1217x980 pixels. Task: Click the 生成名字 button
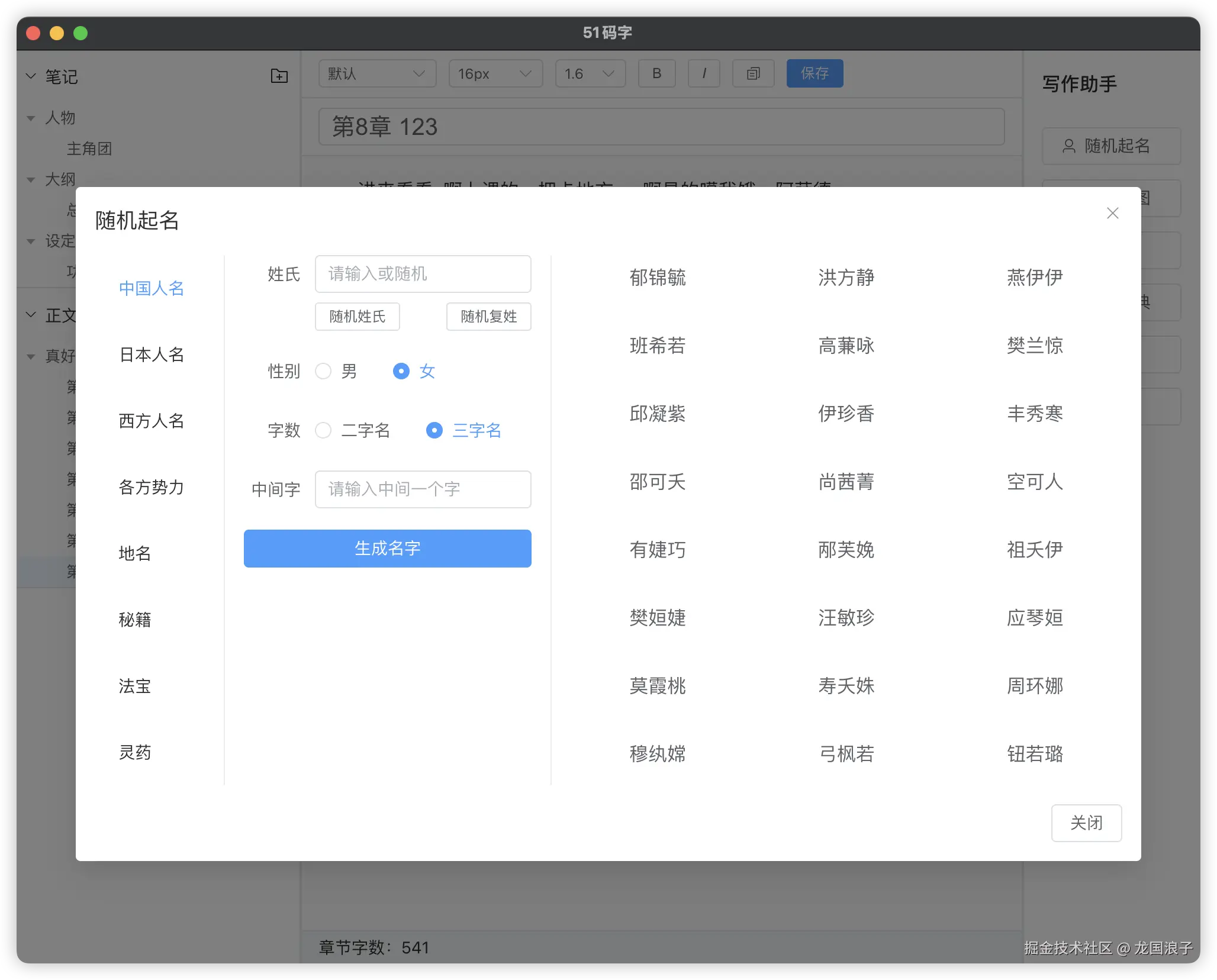[x=387, y=549]
